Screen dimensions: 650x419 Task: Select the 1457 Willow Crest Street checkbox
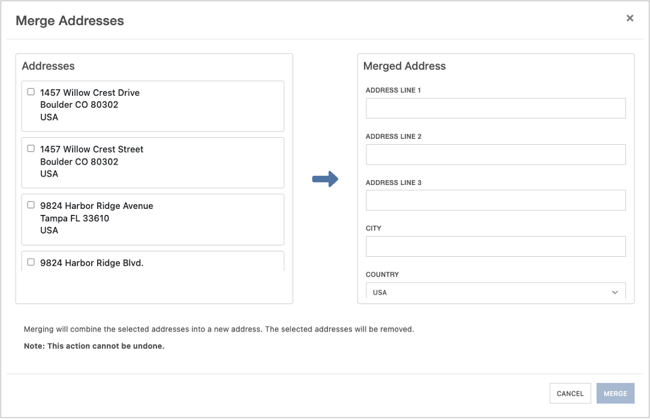point(31,149)
